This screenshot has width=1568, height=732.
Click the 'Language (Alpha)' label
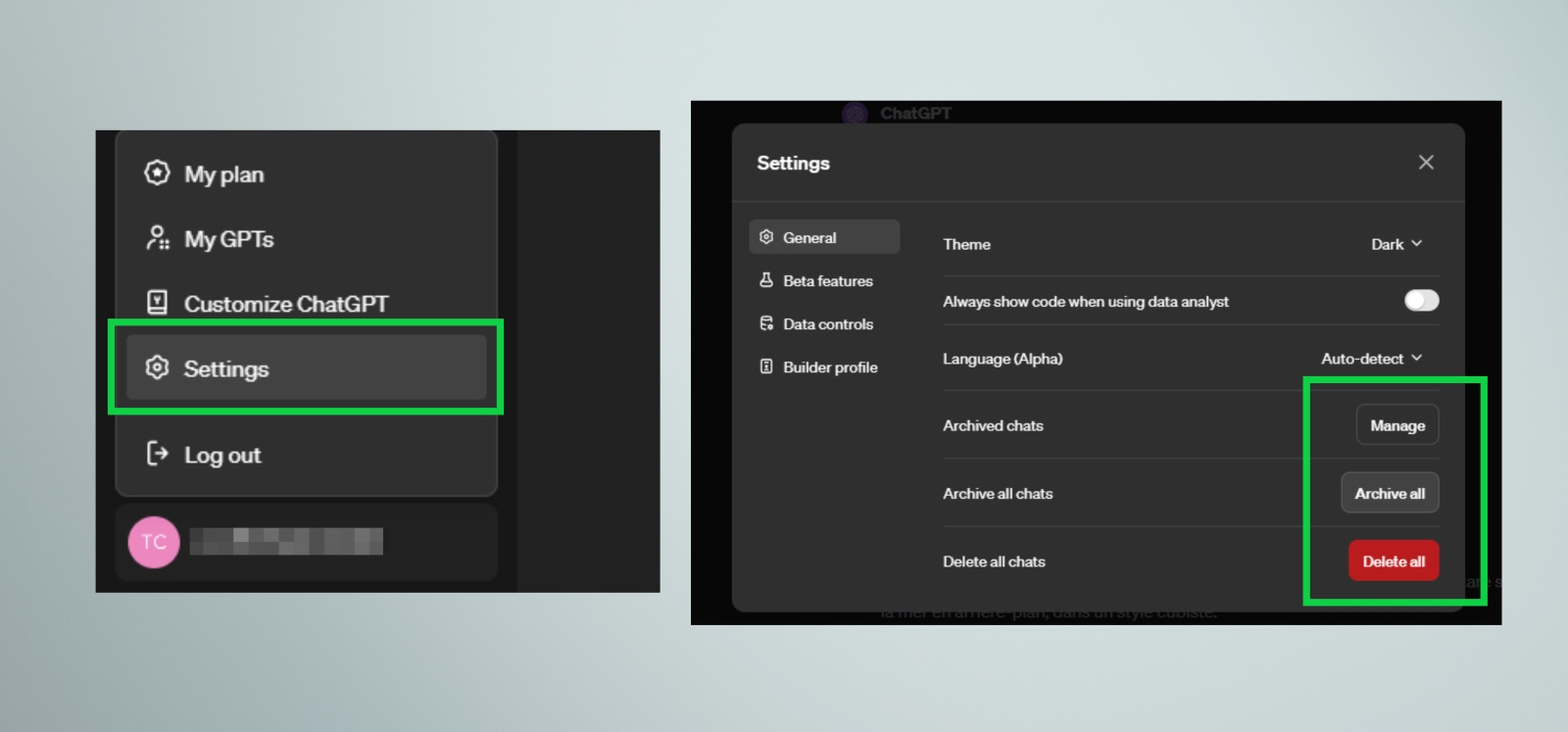[1003, 359]
